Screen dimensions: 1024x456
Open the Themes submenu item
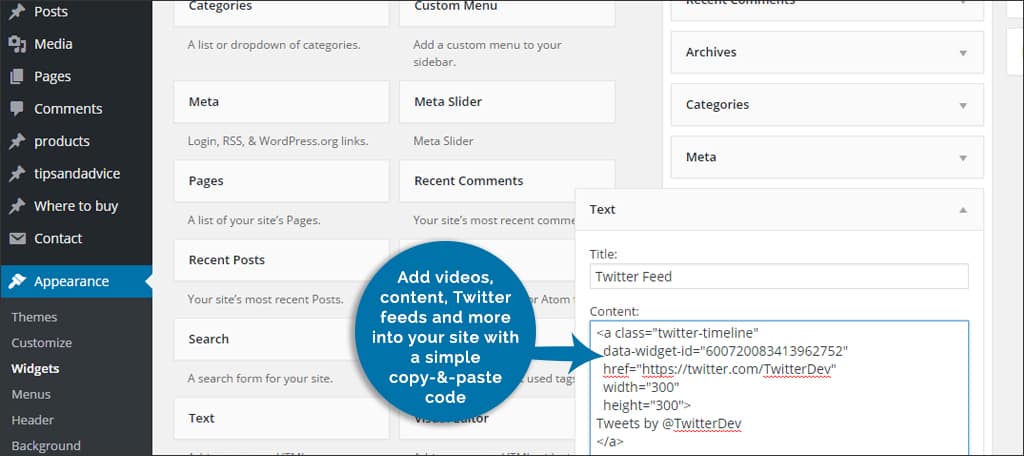(x=34, y=317)
